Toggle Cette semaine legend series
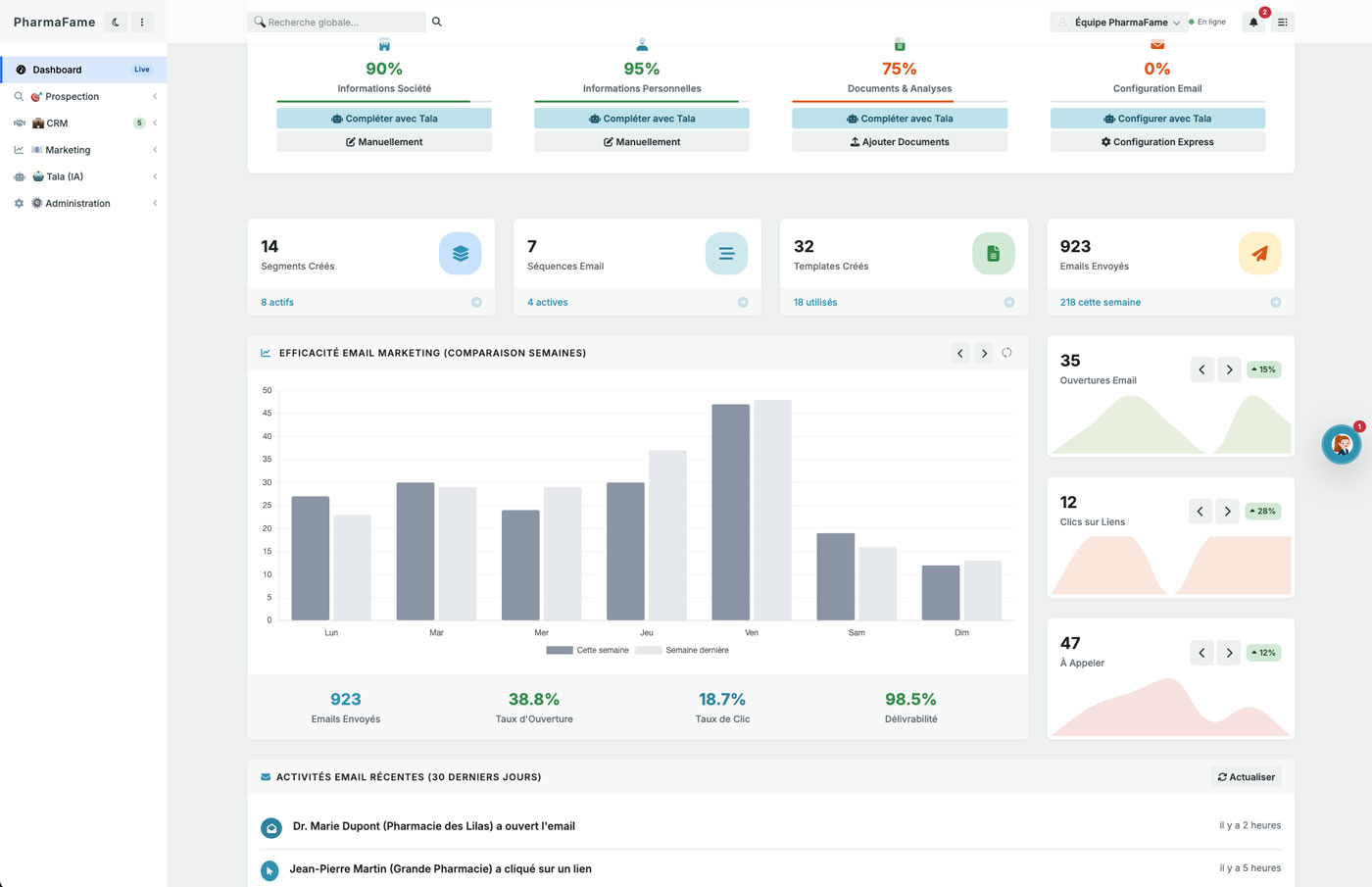1372x887 pixels. click(x=588, y=650)
